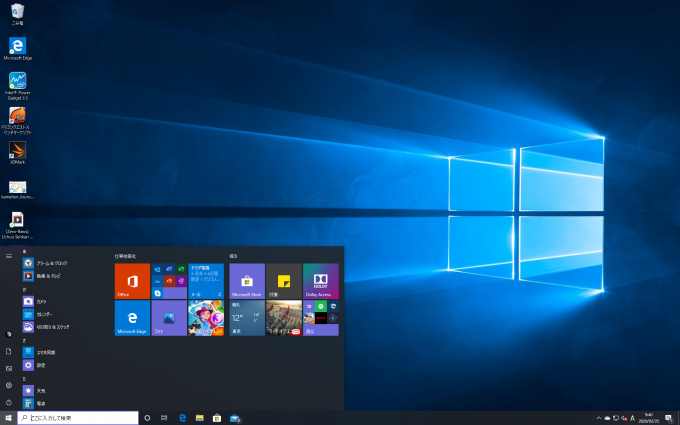Image resolution: width=680 pixels, height=425 pixels.
Task: Toggle the IME input mode 'A' indicator
Action: (x=632, y=418)
